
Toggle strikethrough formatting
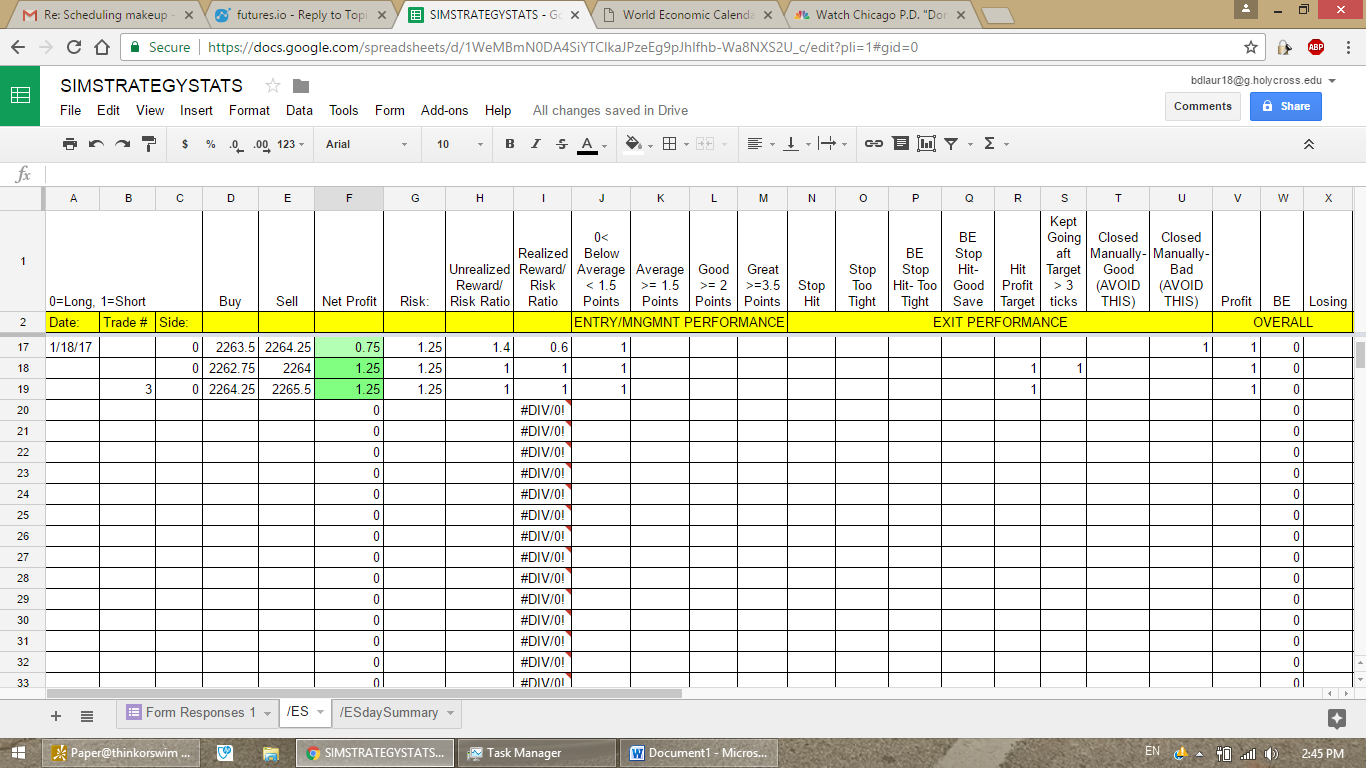point(561,144)
